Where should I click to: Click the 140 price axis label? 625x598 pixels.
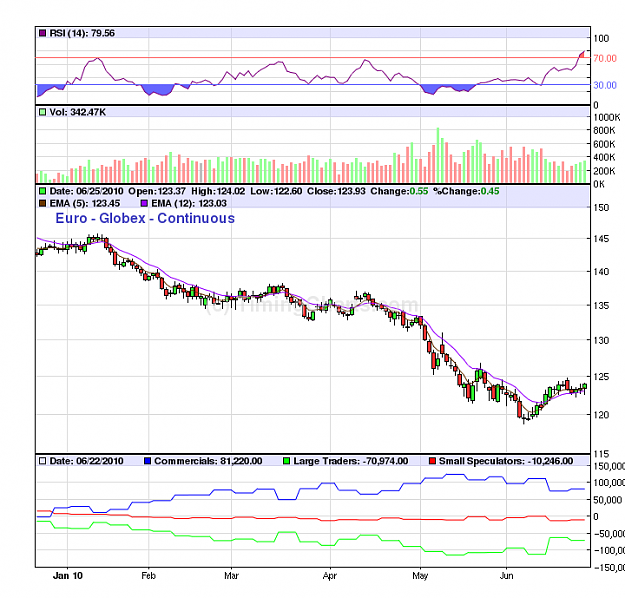[601, 272]
